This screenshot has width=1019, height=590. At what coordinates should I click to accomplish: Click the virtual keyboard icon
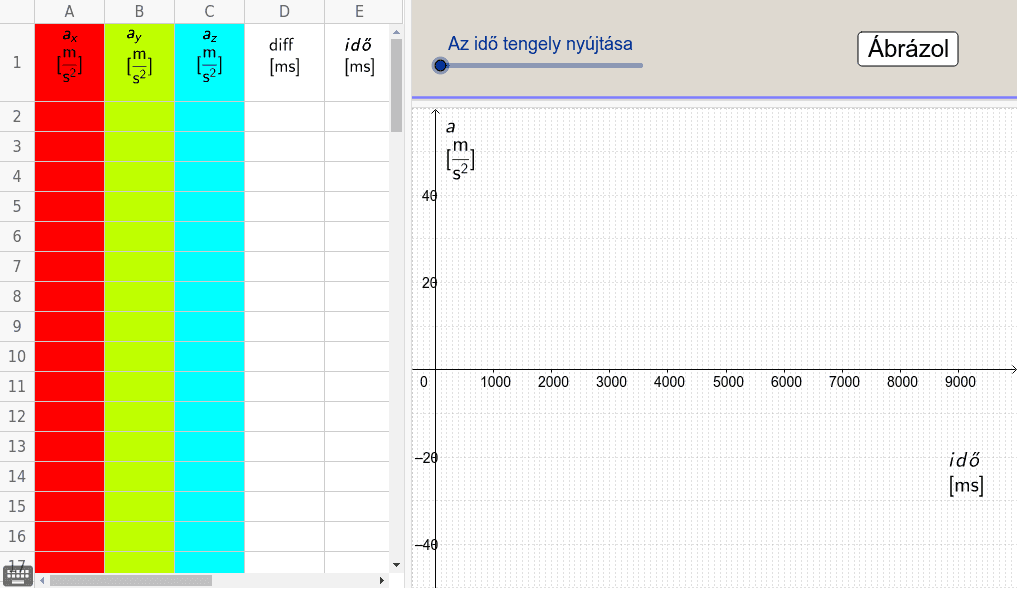click(x=18, y=575)
